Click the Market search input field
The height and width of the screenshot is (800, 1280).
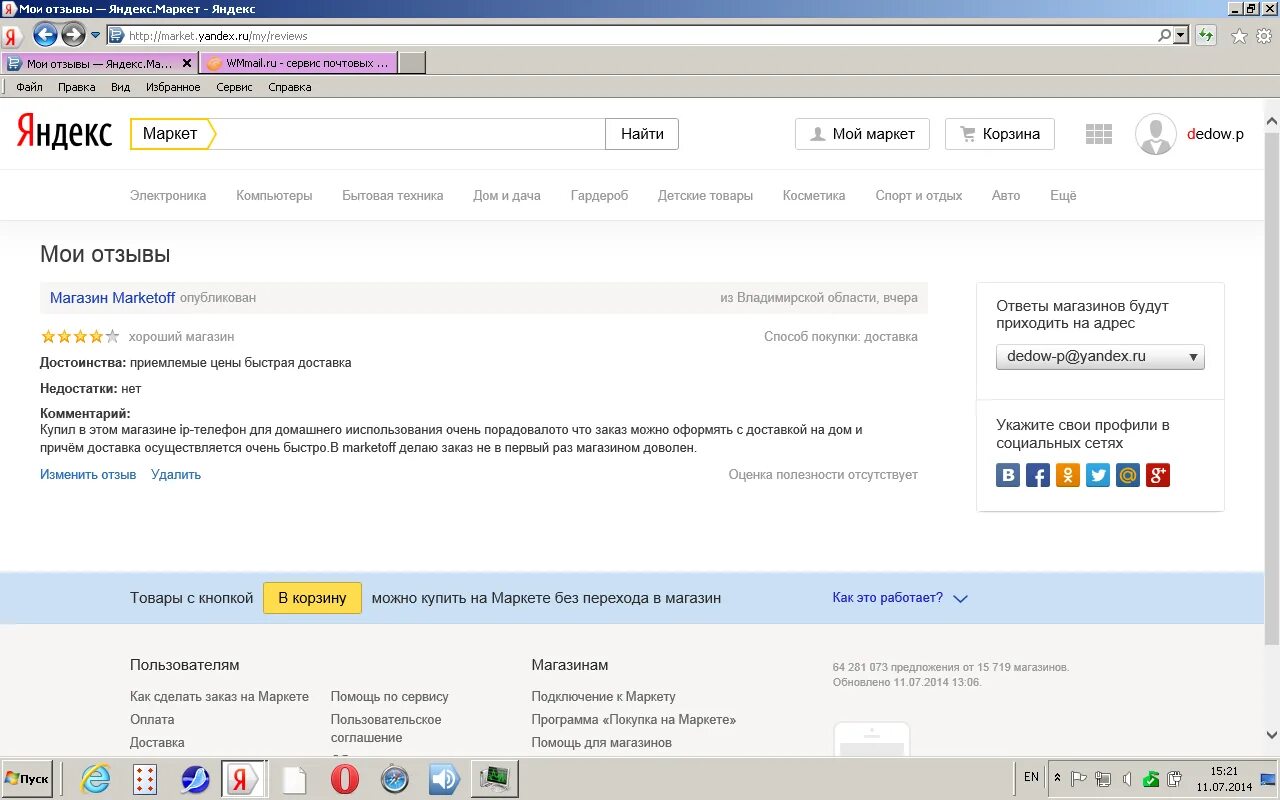(x=410, y=134)
